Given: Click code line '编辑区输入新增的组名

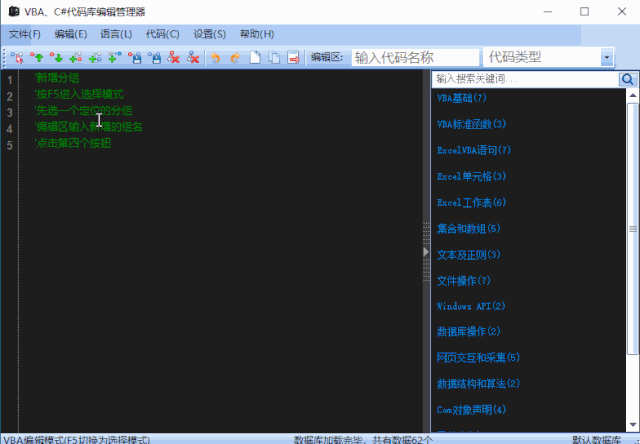Looking at the screenshot, I should click(89, 127).
